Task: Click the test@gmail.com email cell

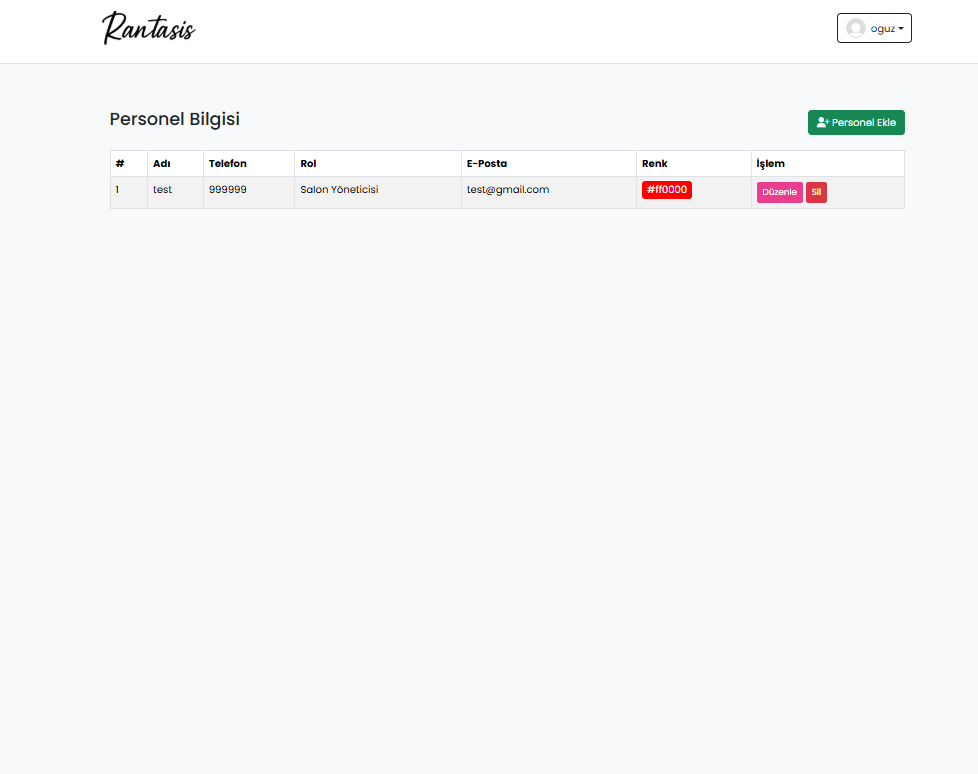Action: 507,190
